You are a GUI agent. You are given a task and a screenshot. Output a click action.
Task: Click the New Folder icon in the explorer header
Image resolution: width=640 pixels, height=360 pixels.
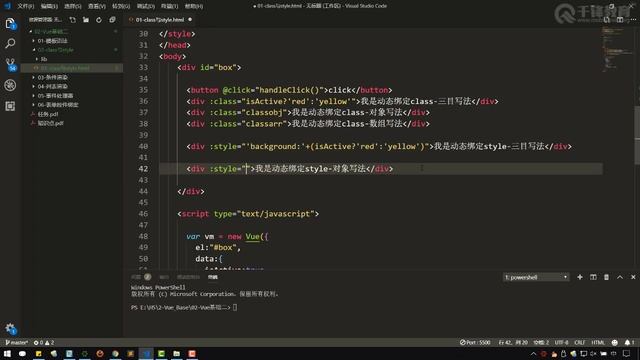click(86, 20)
